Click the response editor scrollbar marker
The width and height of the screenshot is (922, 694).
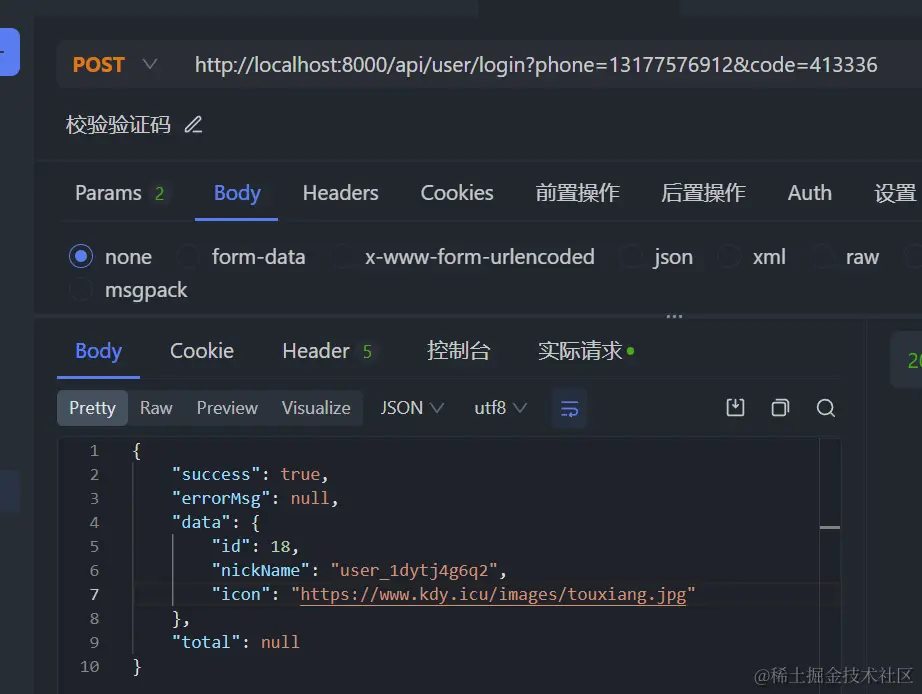tap(830, 528)
